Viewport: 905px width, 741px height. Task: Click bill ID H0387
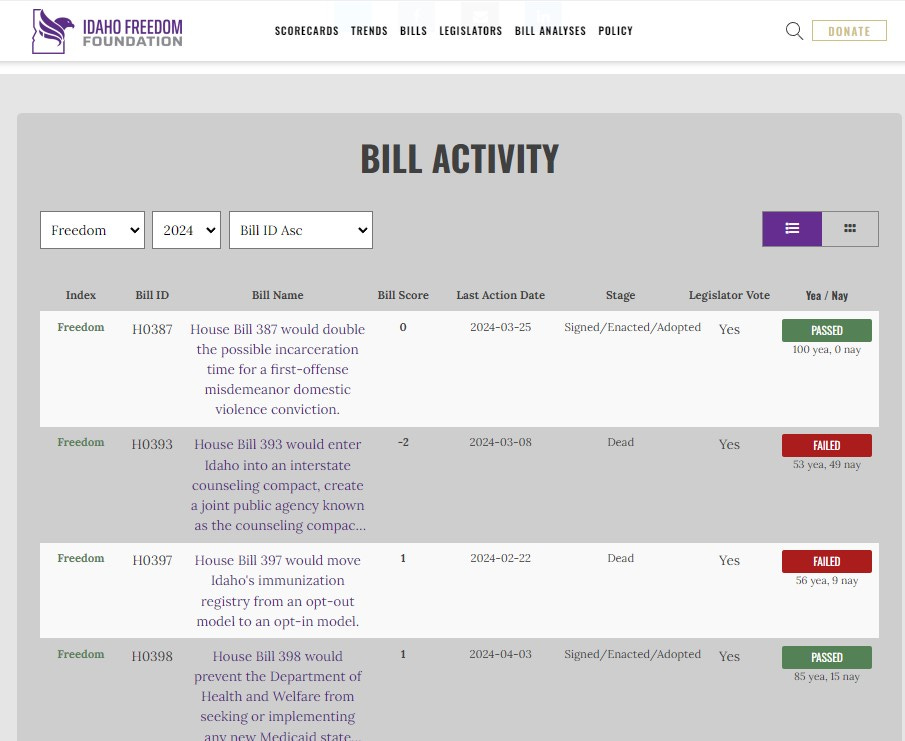[152, 329]
